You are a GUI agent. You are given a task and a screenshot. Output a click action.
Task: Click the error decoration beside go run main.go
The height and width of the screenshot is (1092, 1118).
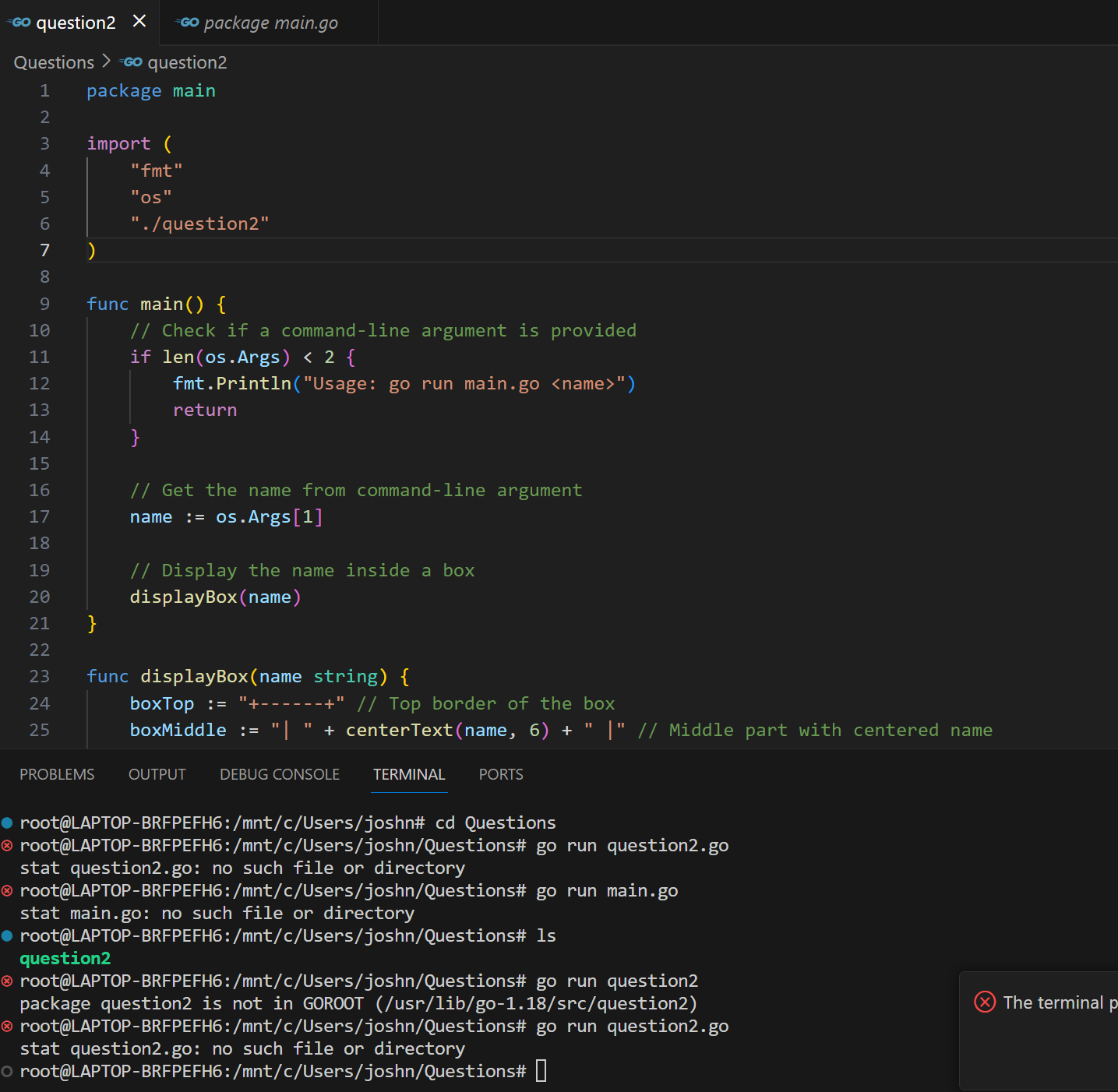[x=7, y=890]
